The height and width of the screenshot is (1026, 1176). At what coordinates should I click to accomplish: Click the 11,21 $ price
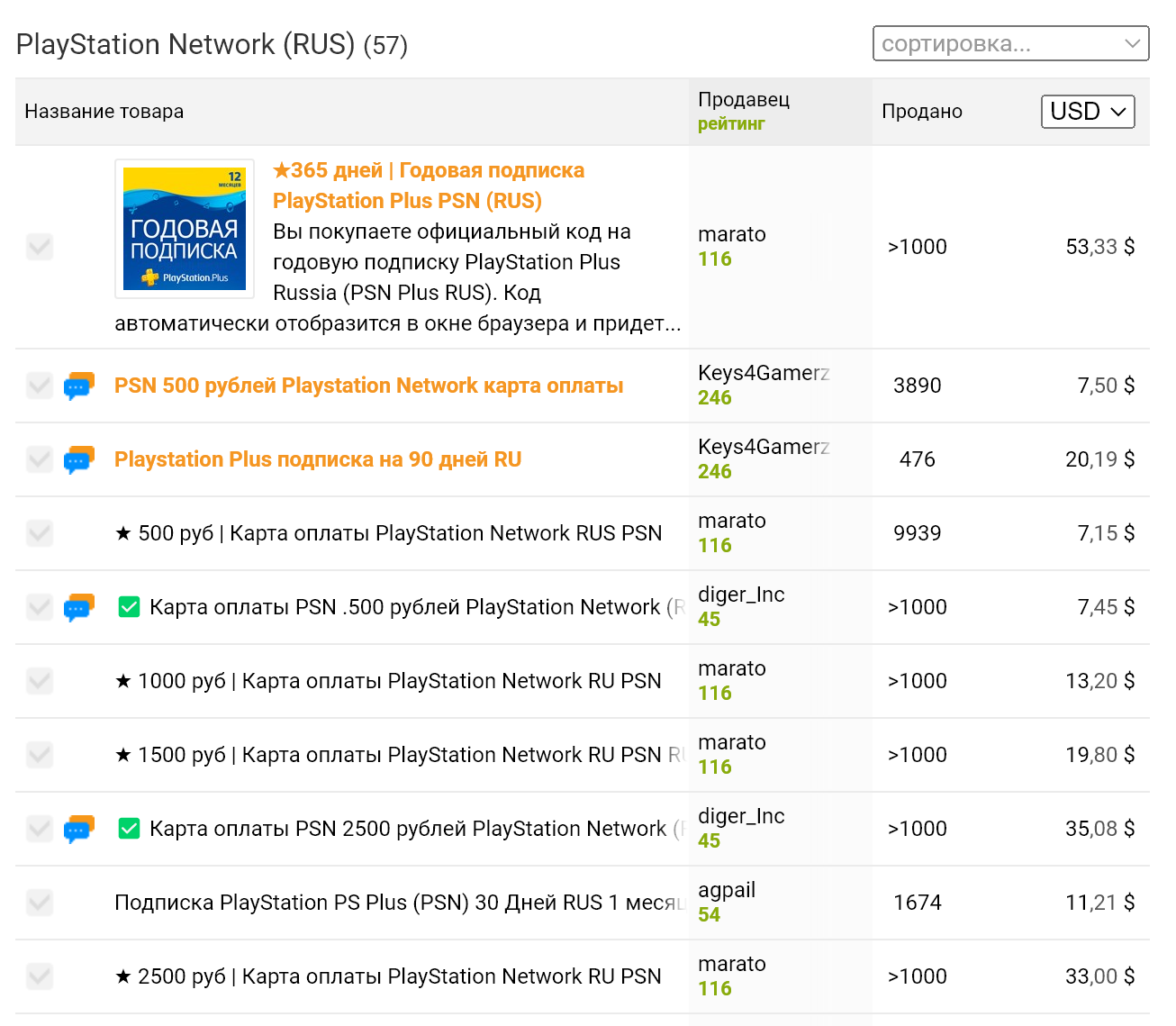[1099, 903]
